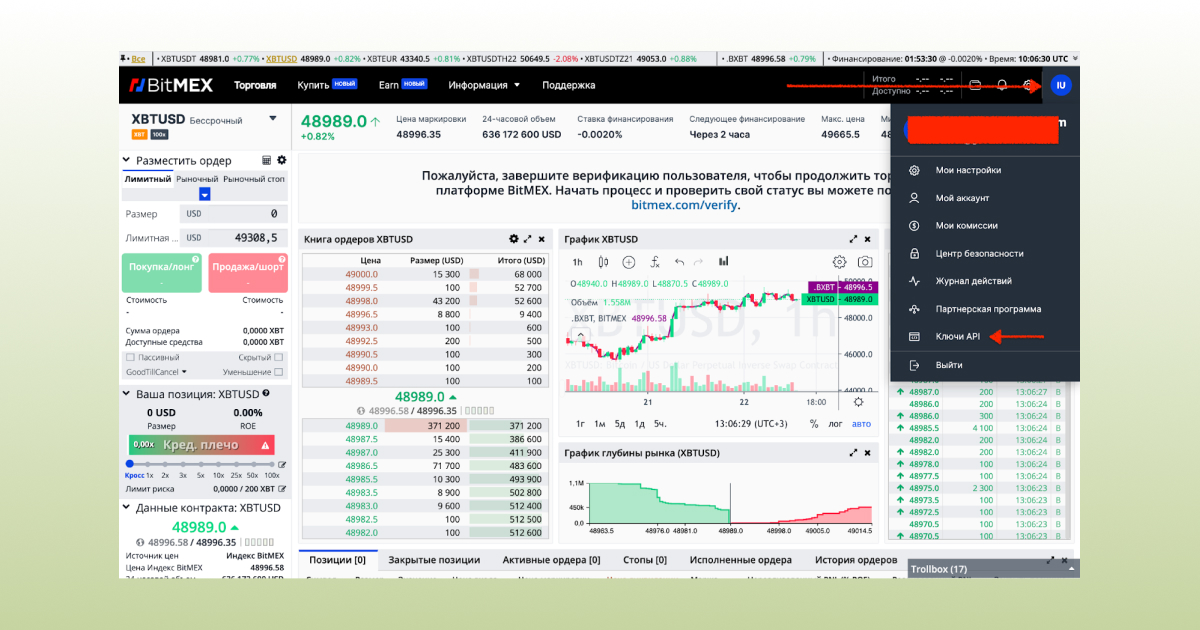Enable the Пассивный checkbox
1200x630 pixels.
tap(129, 357)
